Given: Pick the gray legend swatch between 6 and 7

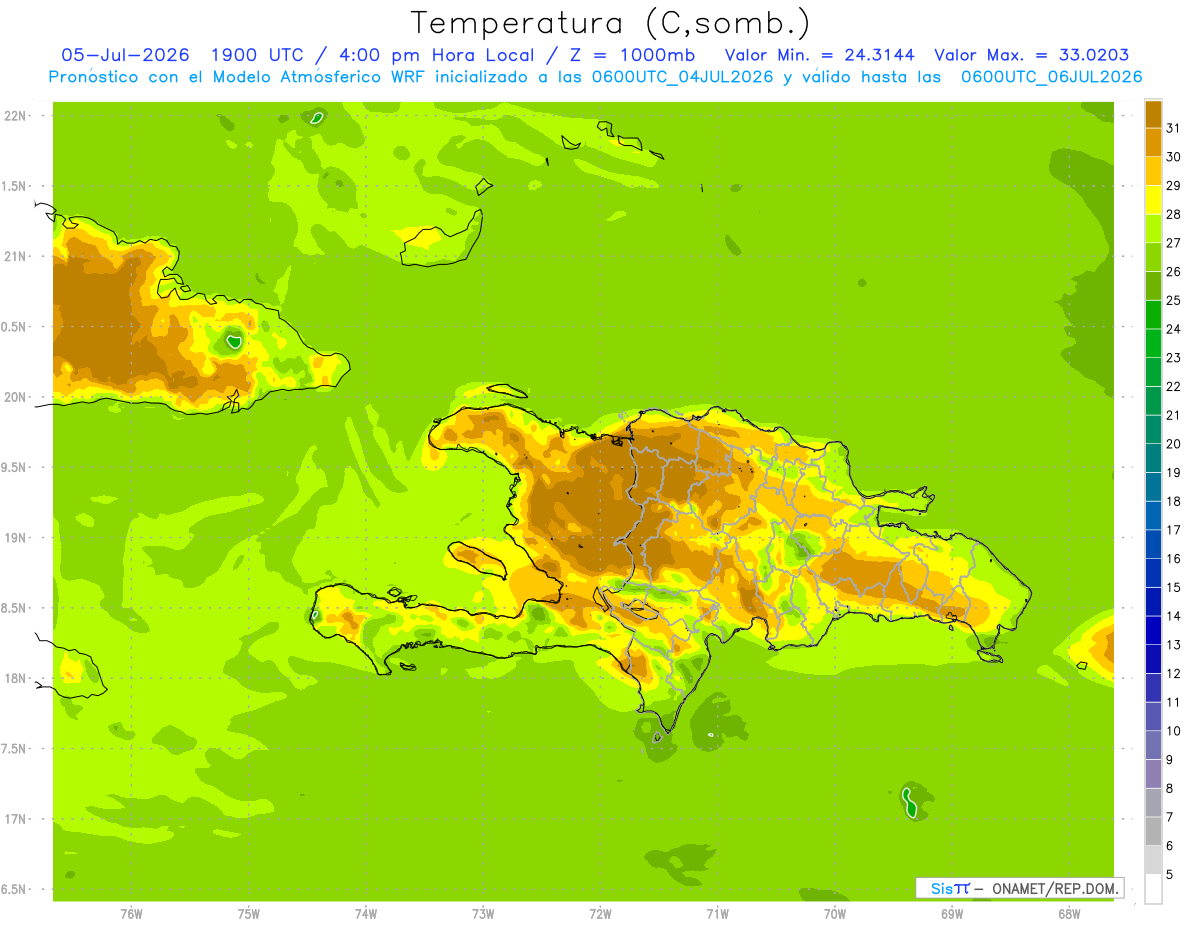Looking at the screenshot, I should (x=1153, y=832).
